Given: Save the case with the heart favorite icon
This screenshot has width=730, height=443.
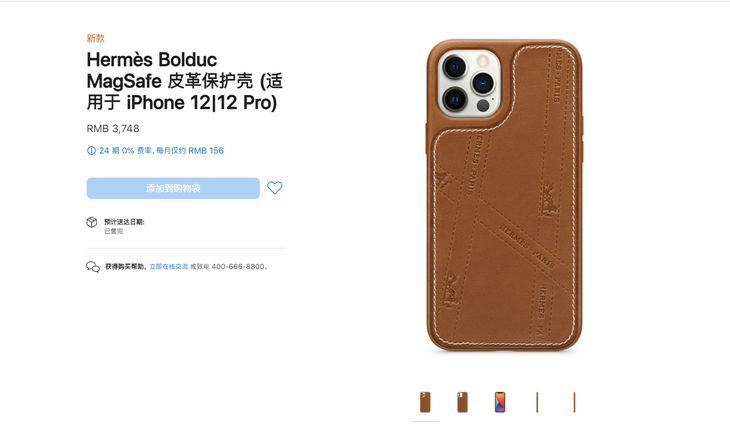Looking at the screenshot, I should click(x=275, y=188).
